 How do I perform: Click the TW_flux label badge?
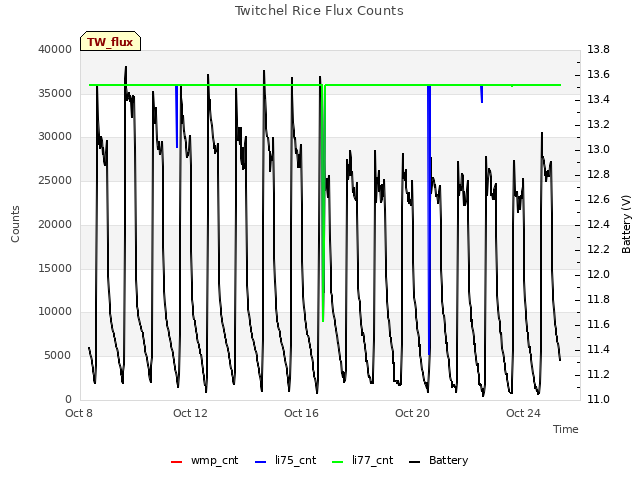pyautogui.click(x=110, y=41)
